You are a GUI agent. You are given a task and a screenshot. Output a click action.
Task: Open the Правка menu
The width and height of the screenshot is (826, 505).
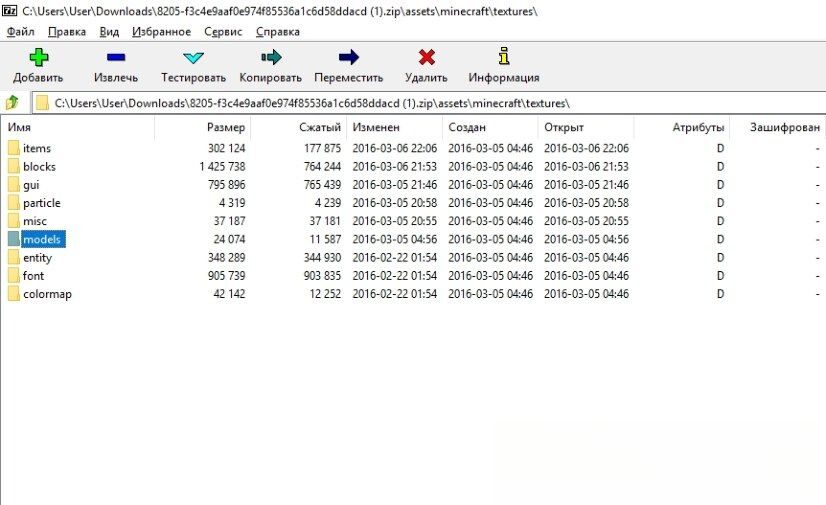[67, 31]
